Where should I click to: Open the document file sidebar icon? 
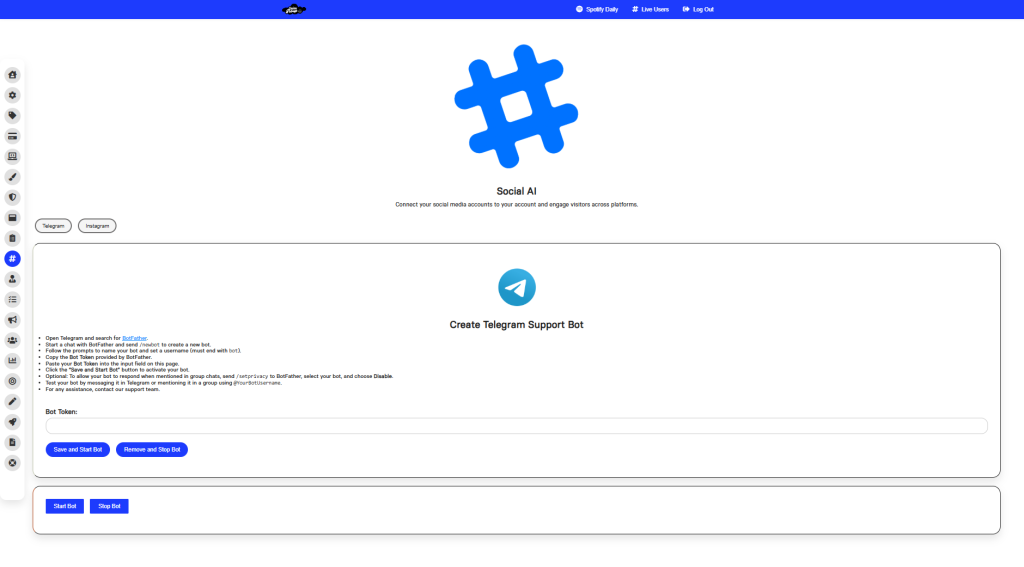pyautogui.click(x=12, y=442)
